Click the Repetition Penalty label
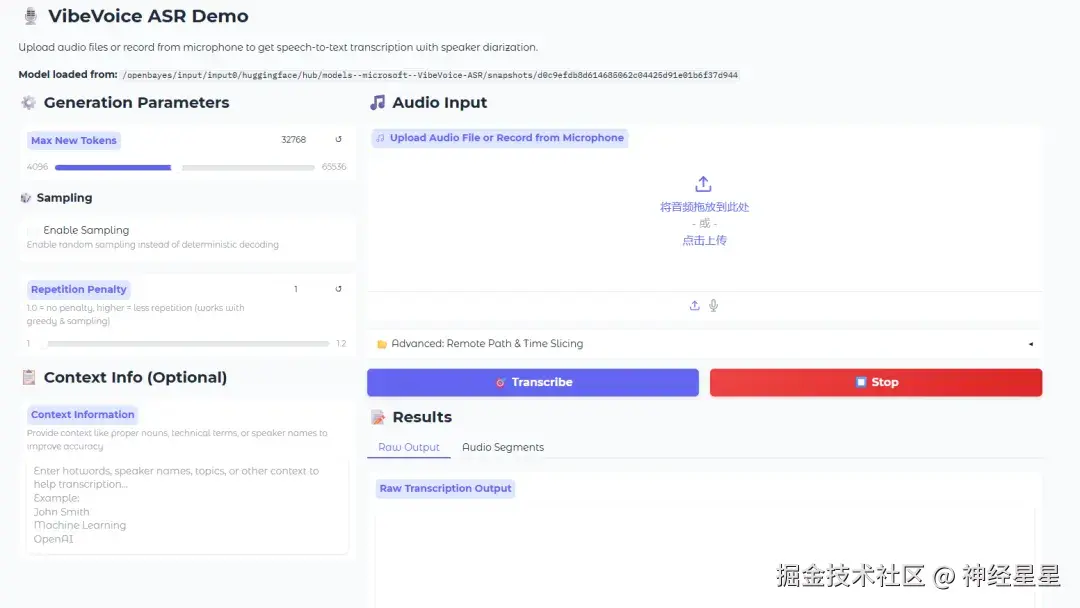Screen dimensions: 1080x608 pyautogui.click(x=79, y=289)
